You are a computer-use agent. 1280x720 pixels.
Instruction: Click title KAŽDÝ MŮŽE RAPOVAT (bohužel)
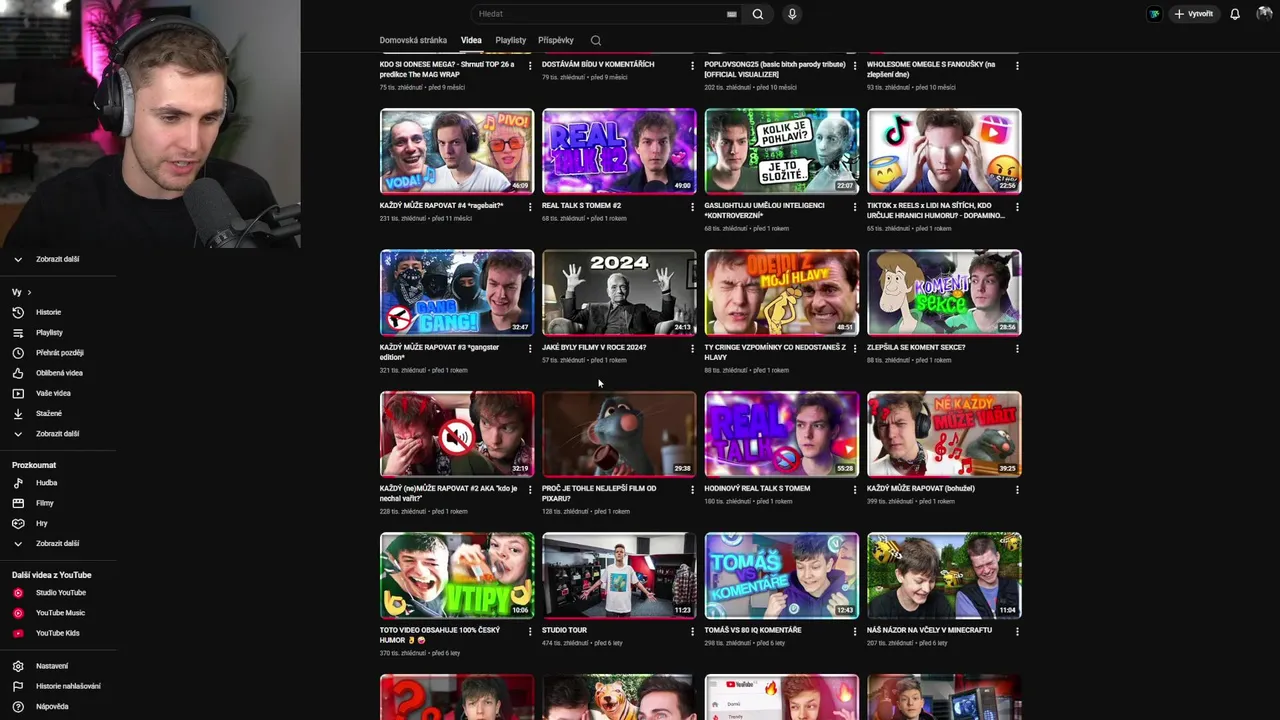[x=920, y=488]
